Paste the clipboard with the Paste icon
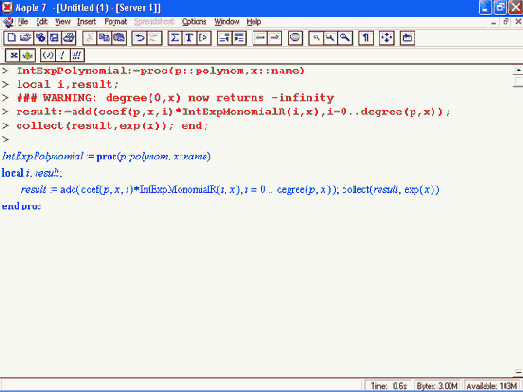Screen dimensions: 523x392 (x=119, y=38)
